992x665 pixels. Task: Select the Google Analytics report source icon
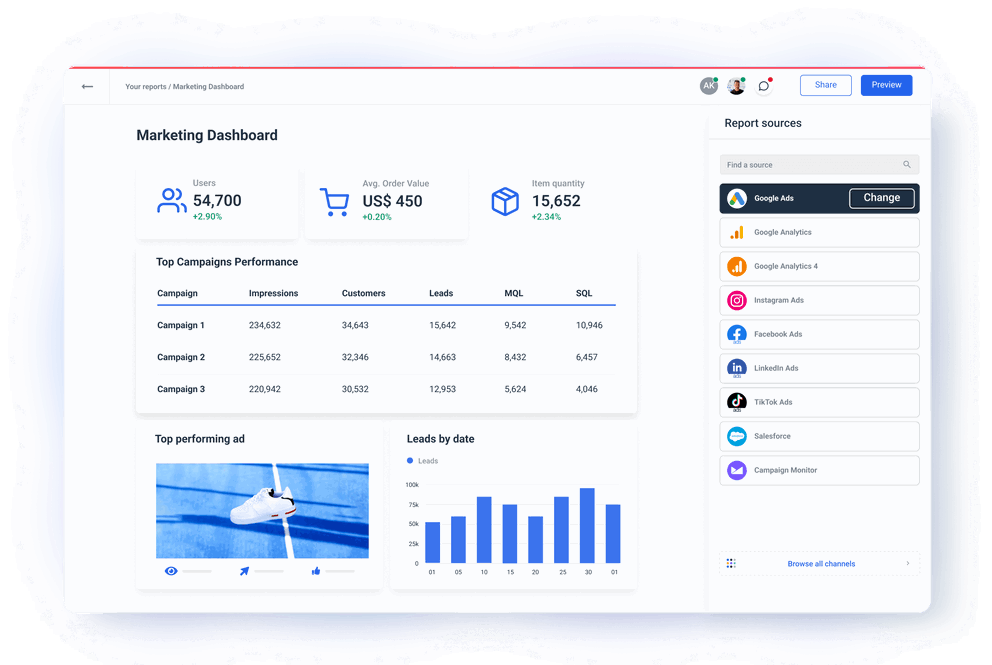click(736, 232)
